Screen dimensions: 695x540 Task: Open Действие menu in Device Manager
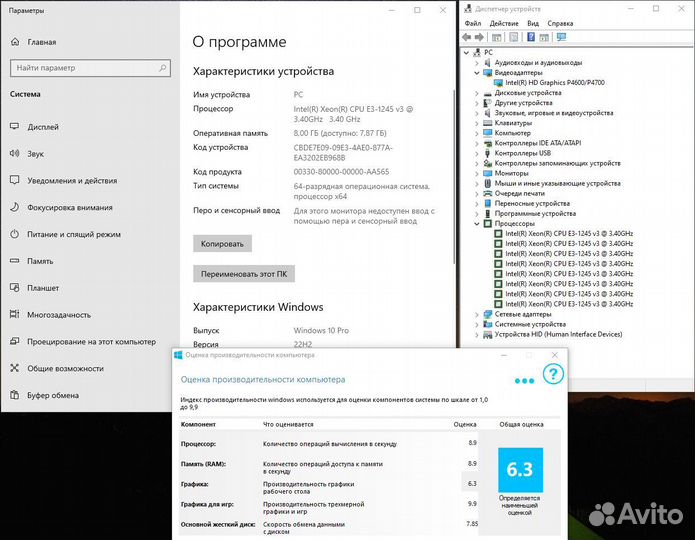point(504,23)
